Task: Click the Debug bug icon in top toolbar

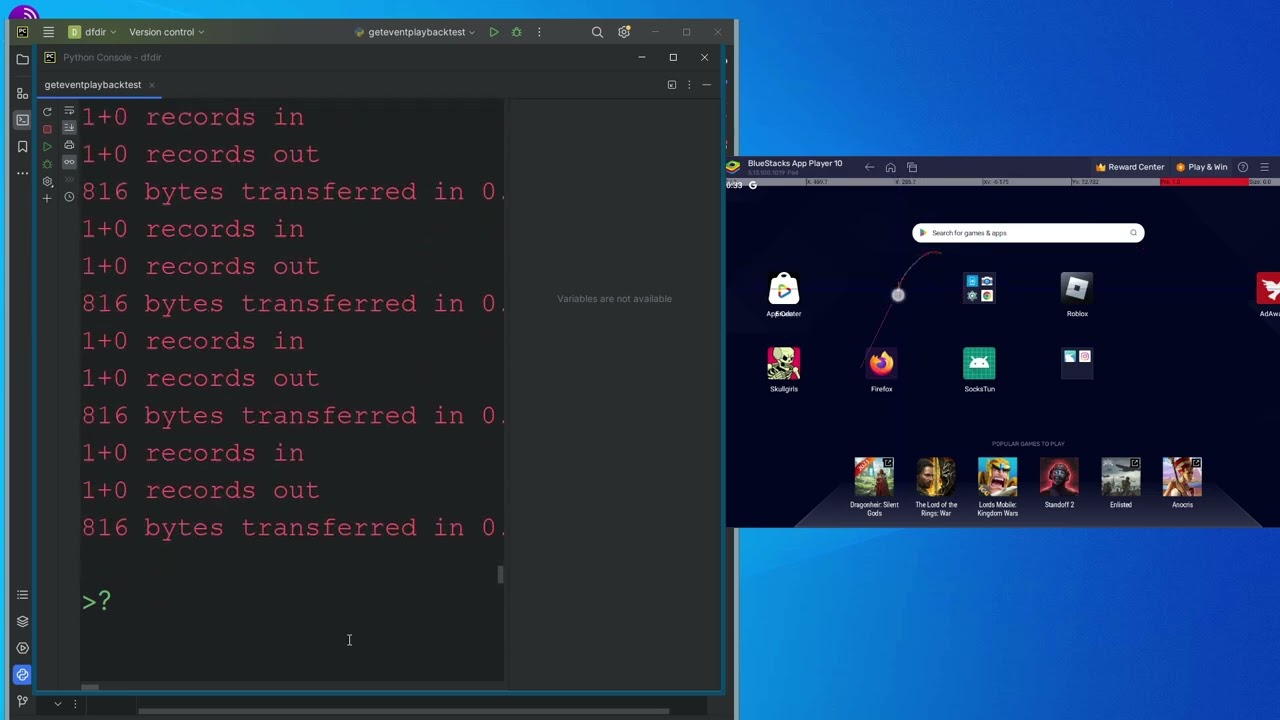Action: coord(516,32)
